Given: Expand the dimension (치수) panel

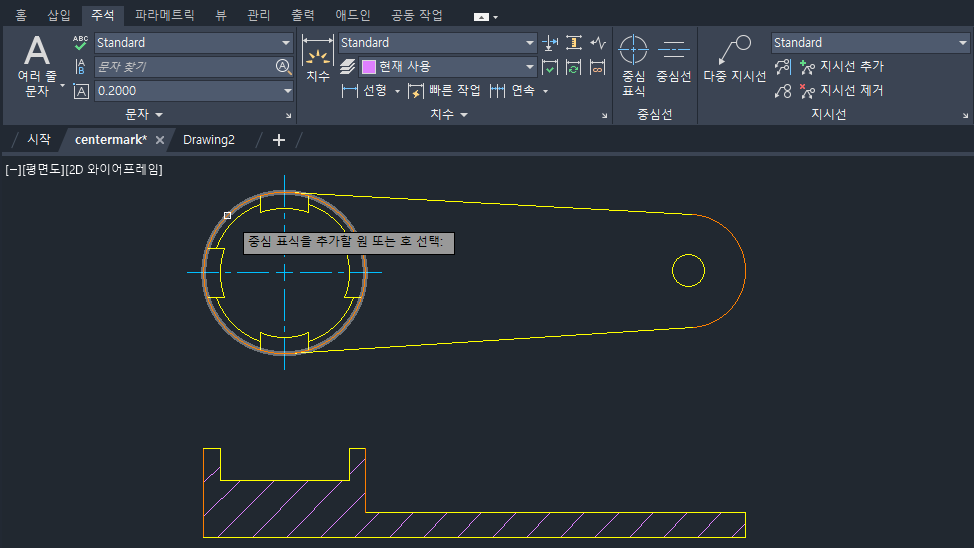Looking at the screenshot, I should tap(448, 114).
